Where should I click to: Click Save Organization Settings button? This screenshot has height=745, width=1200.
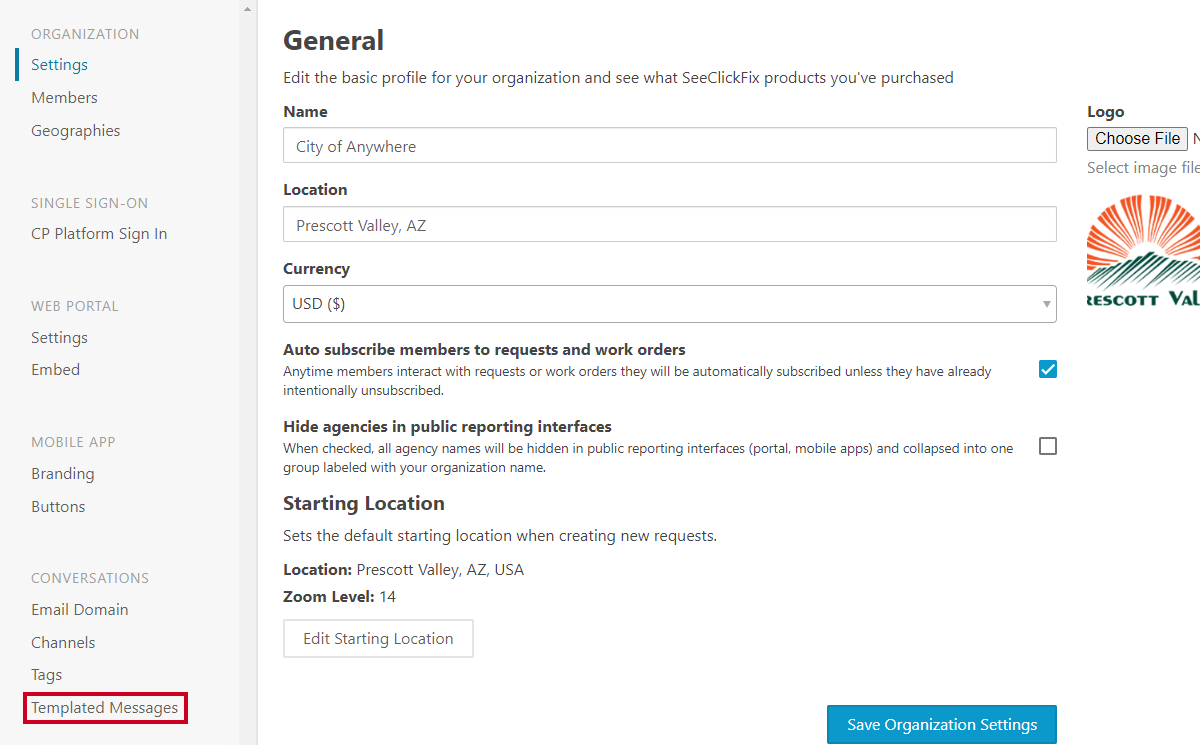942,725
